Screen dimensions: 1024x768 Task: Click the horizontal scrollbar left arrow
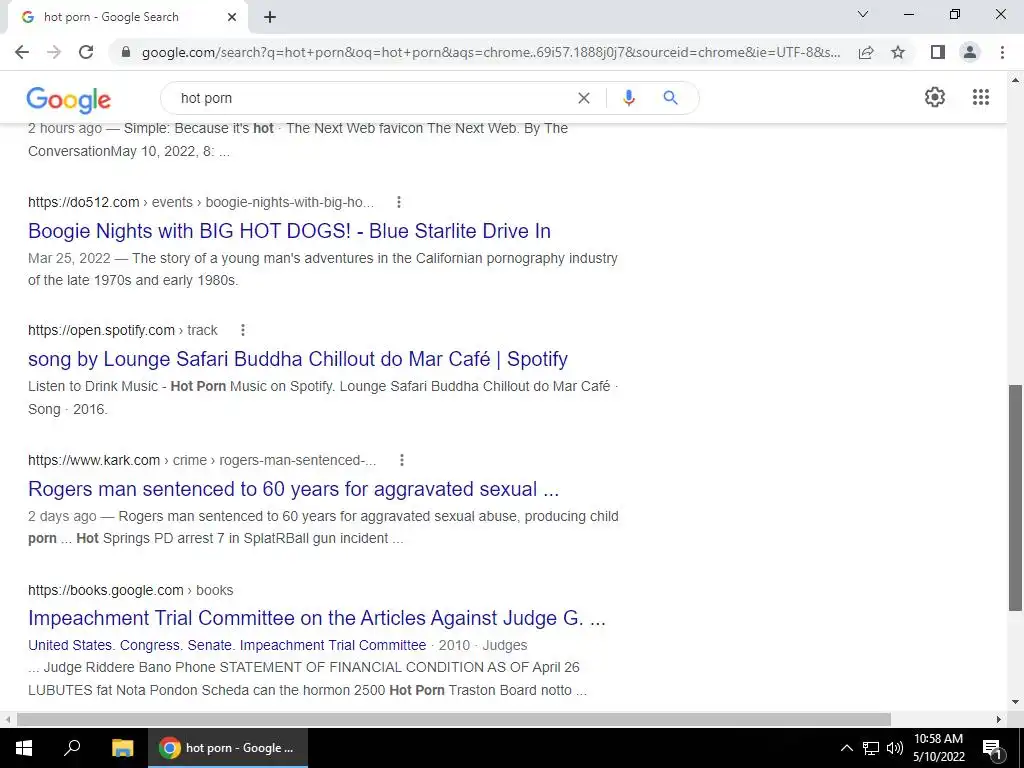tap(7, 719)
